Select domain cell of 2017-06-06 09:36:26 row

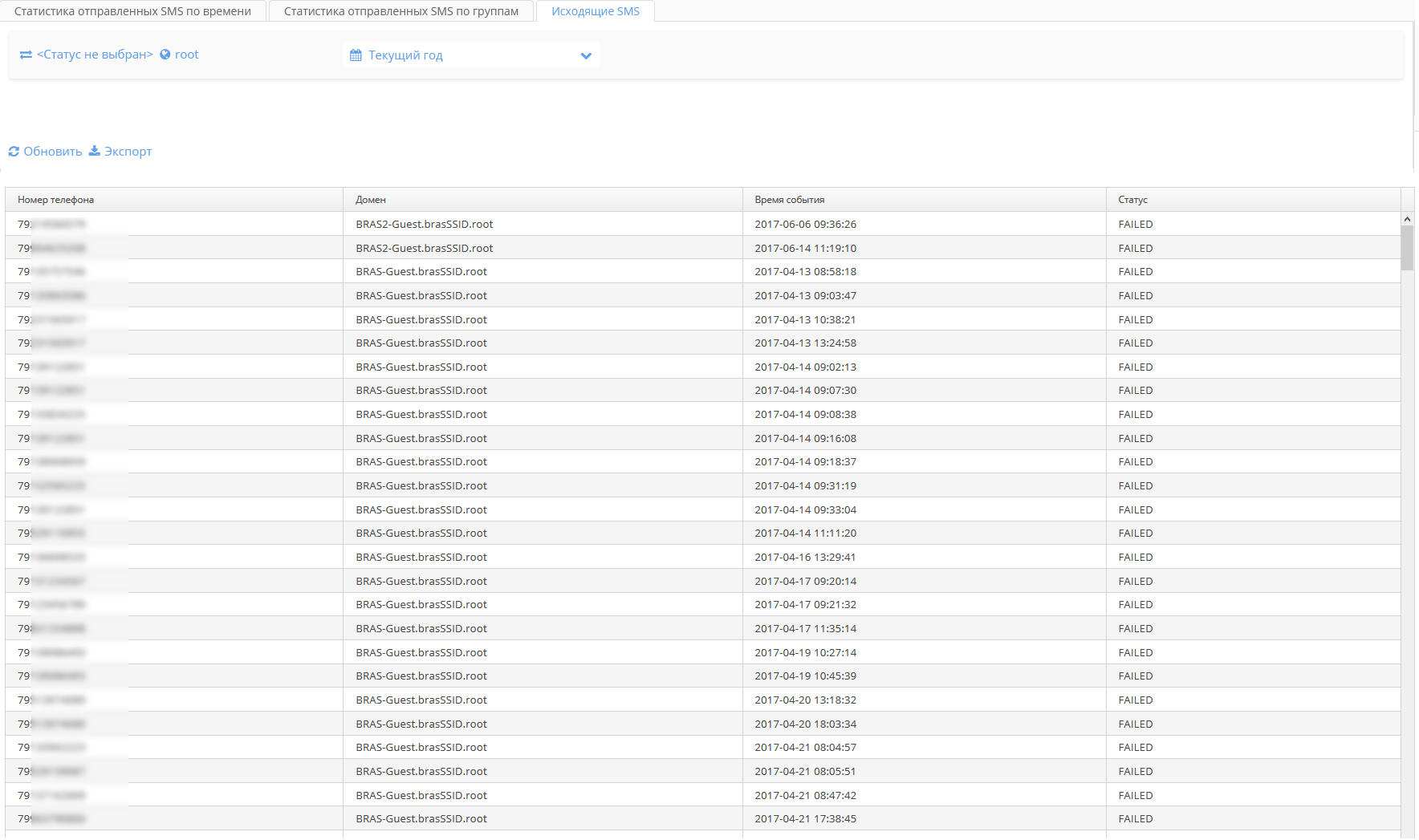(x=543, y=224)
